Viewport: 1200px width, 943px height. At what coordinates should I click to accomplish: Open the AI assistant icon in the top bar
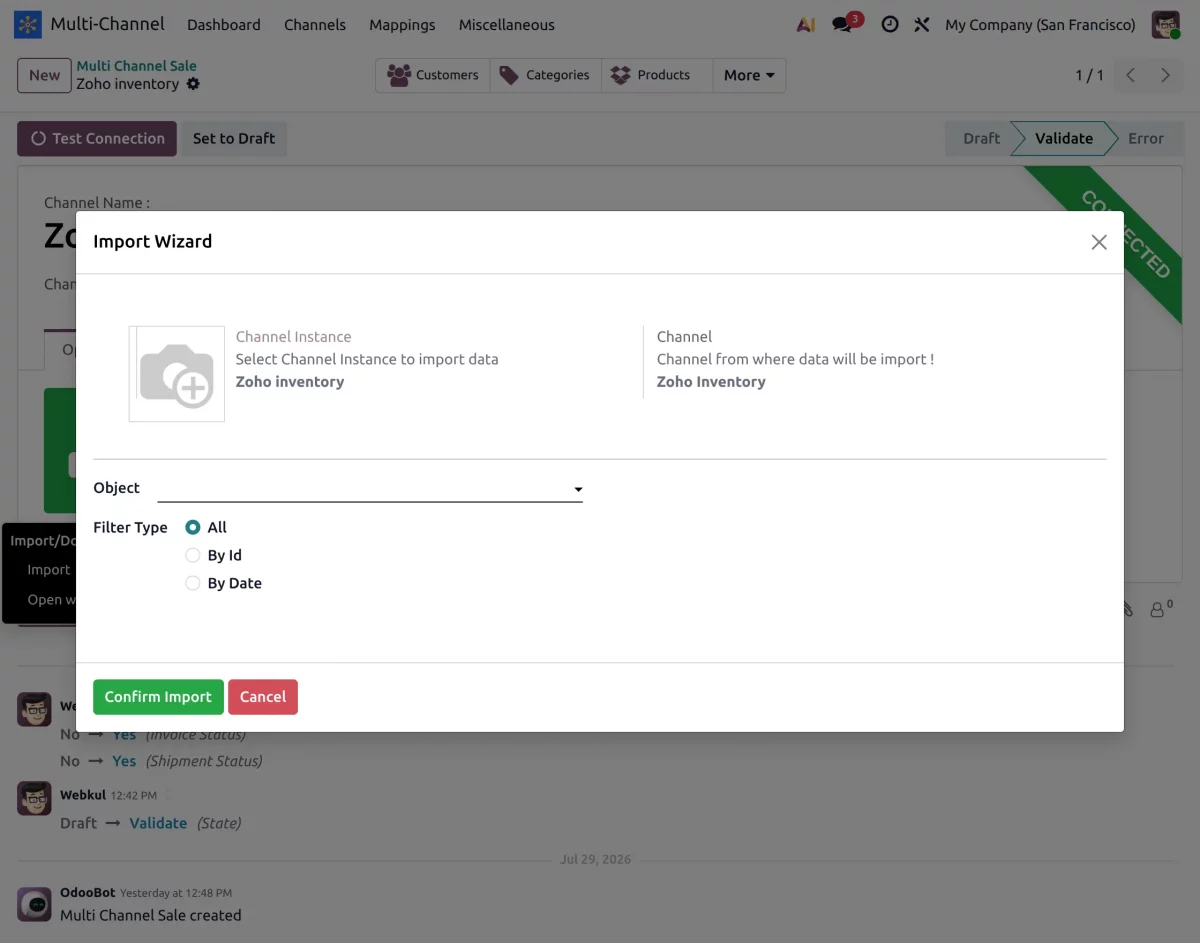click(x=806, y=25)
